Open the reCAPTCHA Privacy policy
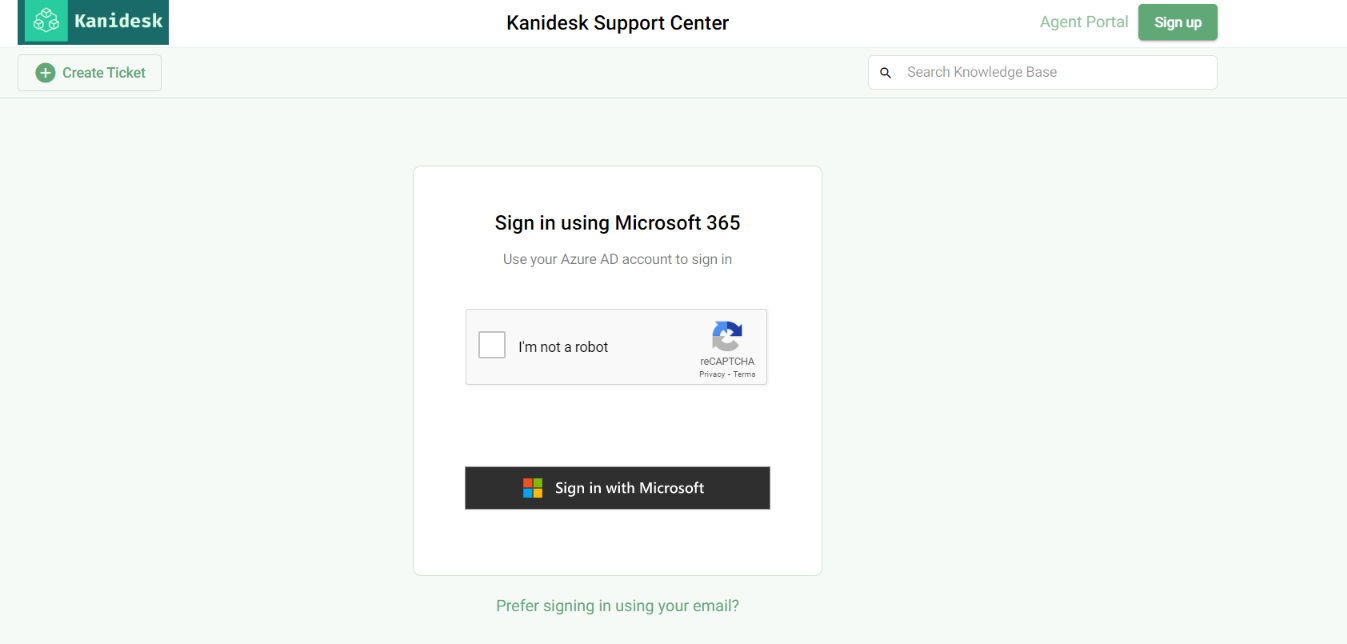This screenshot has height=644, width=1347. coord(712,374)
